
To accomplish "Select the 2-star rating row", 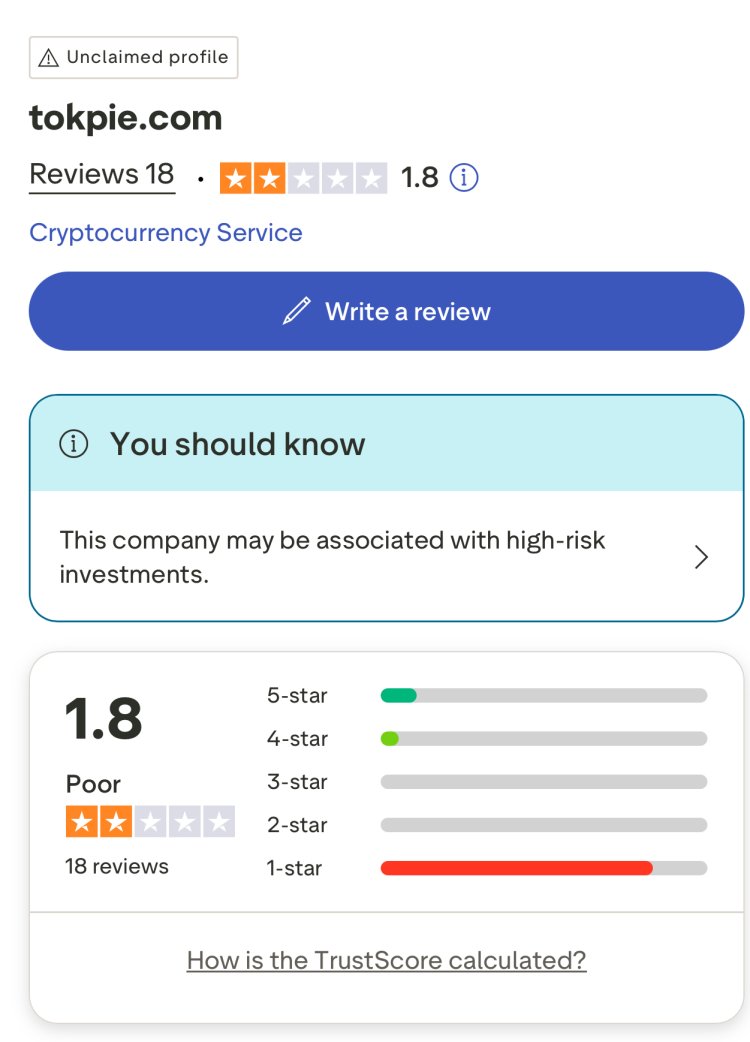I will (297, 825).
